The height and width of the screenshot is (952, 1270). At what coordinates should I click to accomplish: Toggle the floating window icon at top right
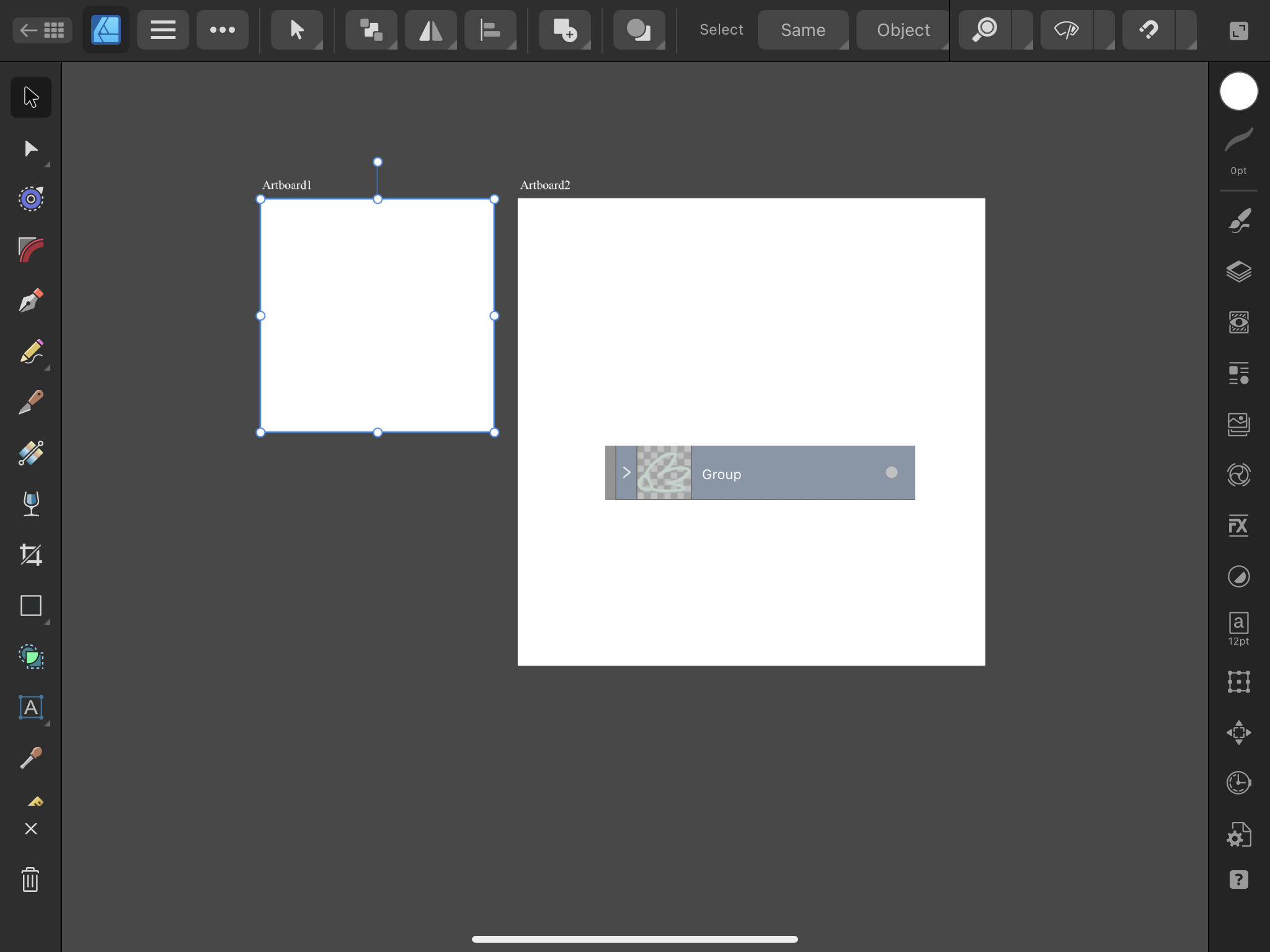tap(1238, 30)
